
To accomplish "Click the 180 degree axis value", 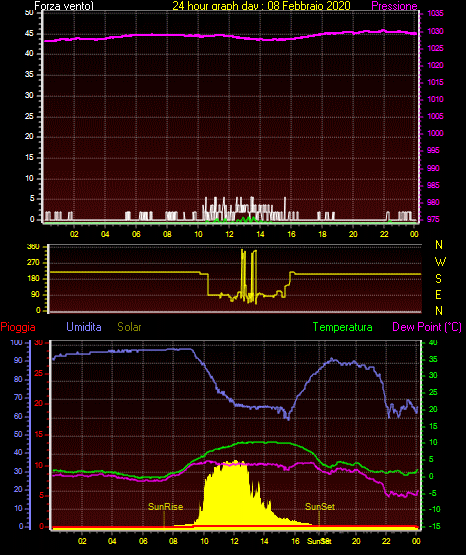I will (34, 279).
